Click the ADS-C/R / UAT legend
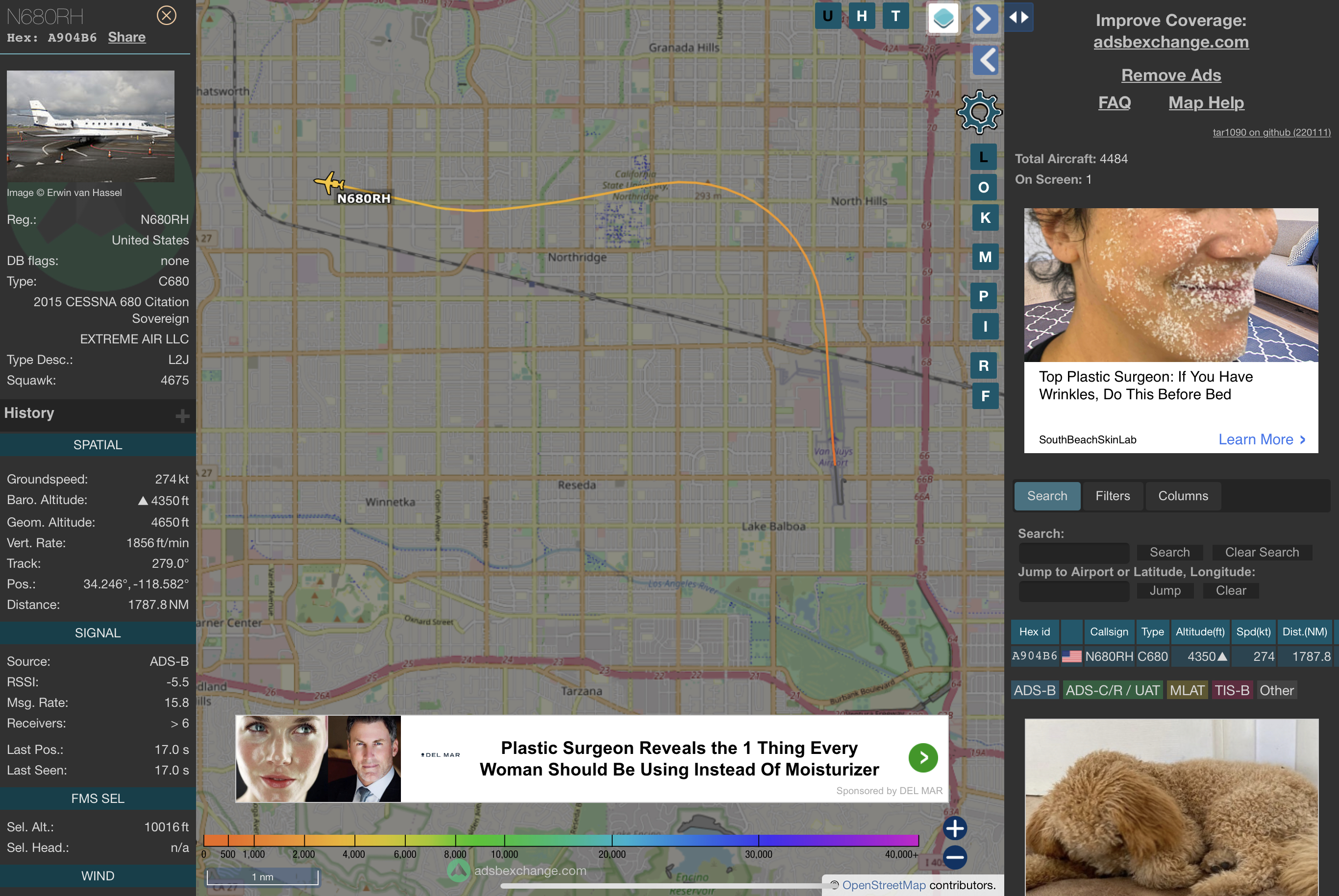Screen dimensions: 1339x896 click(x=1113, y=691)
